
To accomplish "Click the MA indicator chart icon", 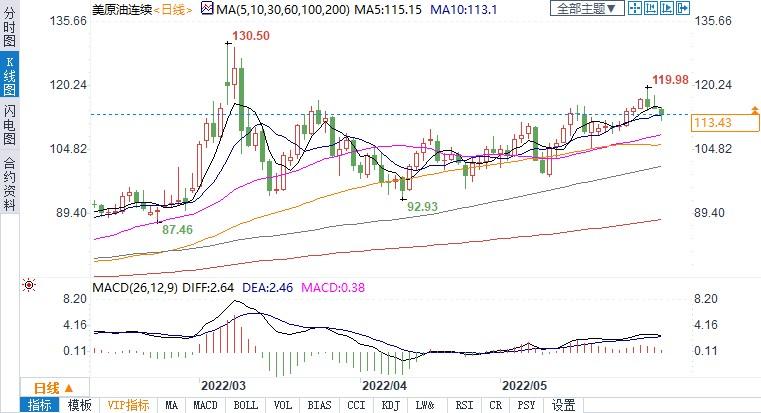I will (x=208, y=8).
